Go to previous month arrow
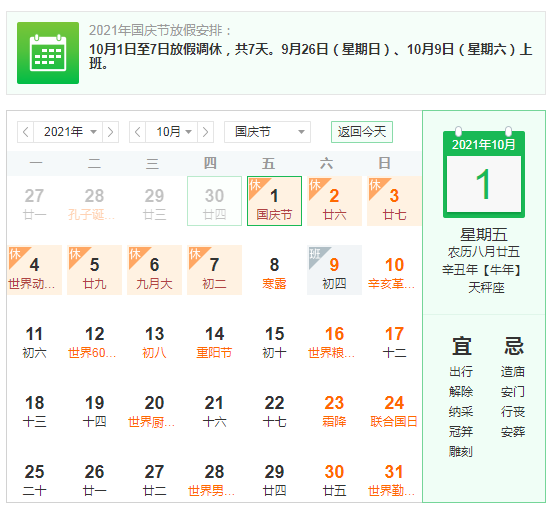This screenshot has height=508, width=550. click(138, 132)
